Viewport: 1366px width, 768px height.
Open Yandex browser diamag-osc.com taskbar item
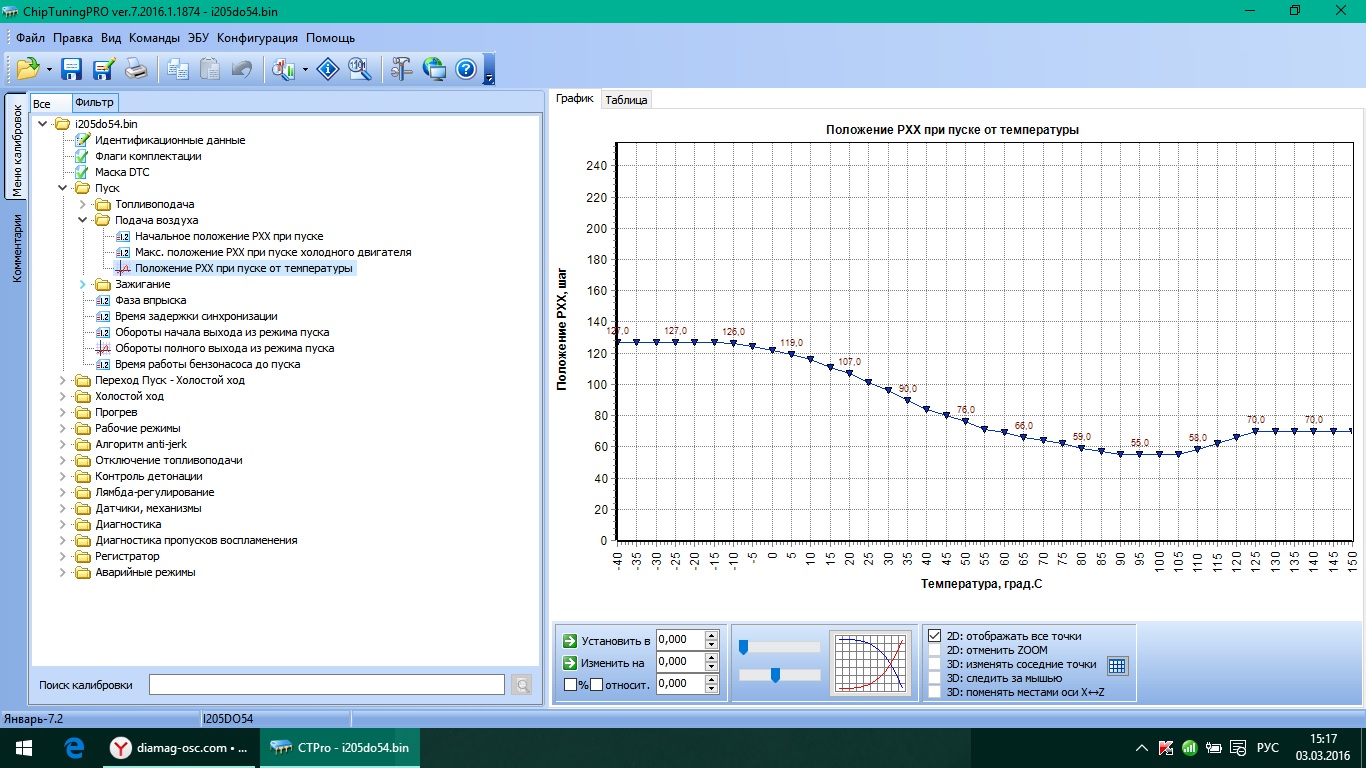click(x=179, y=747)
